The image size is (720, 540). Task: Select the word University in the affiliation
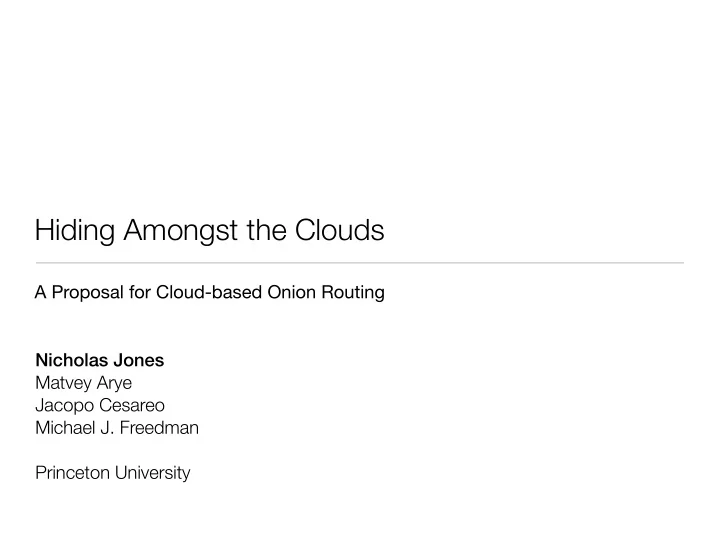(152, 473)
